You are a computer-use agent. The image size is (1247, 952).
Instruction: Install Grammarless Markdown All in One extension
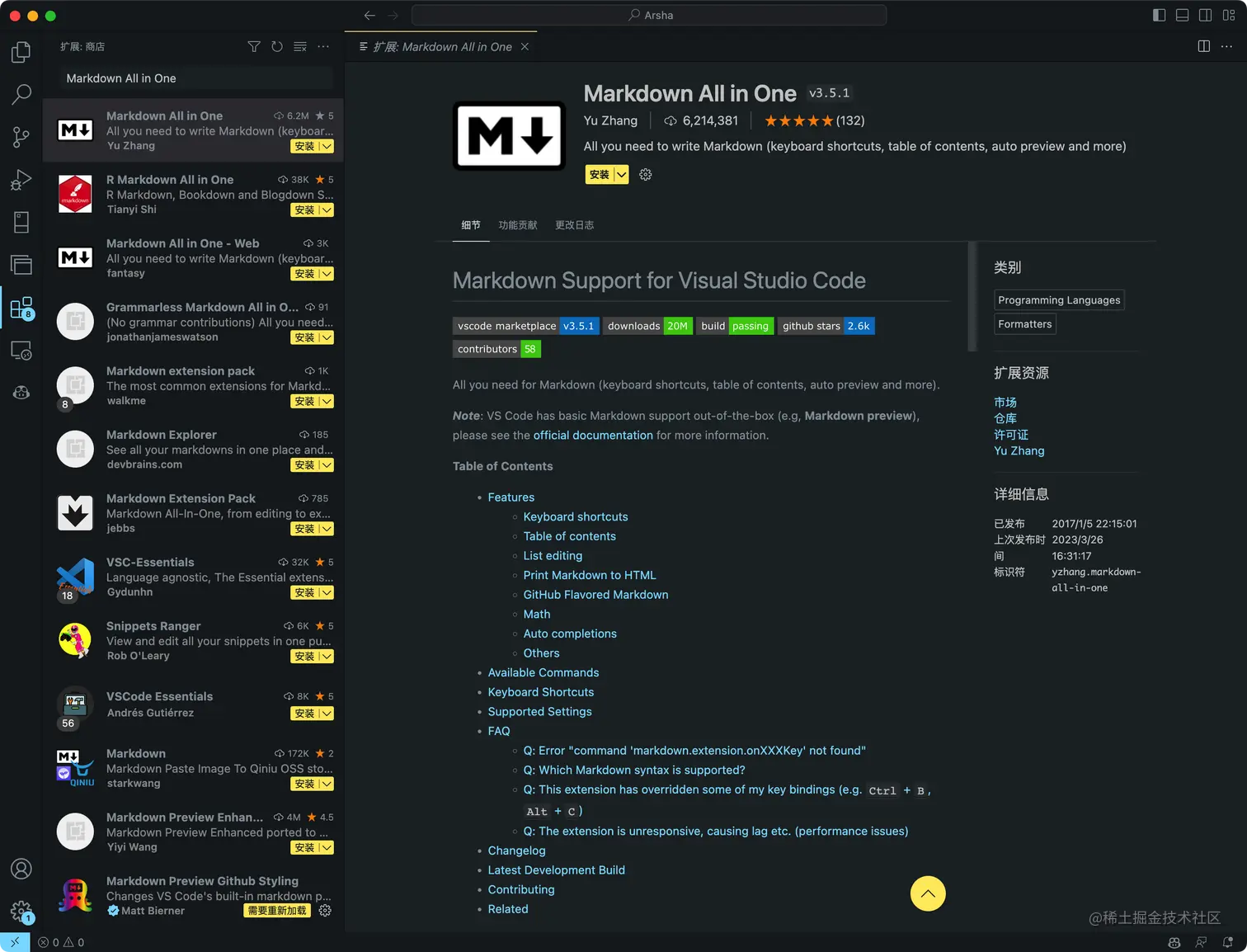pos(305,338)
